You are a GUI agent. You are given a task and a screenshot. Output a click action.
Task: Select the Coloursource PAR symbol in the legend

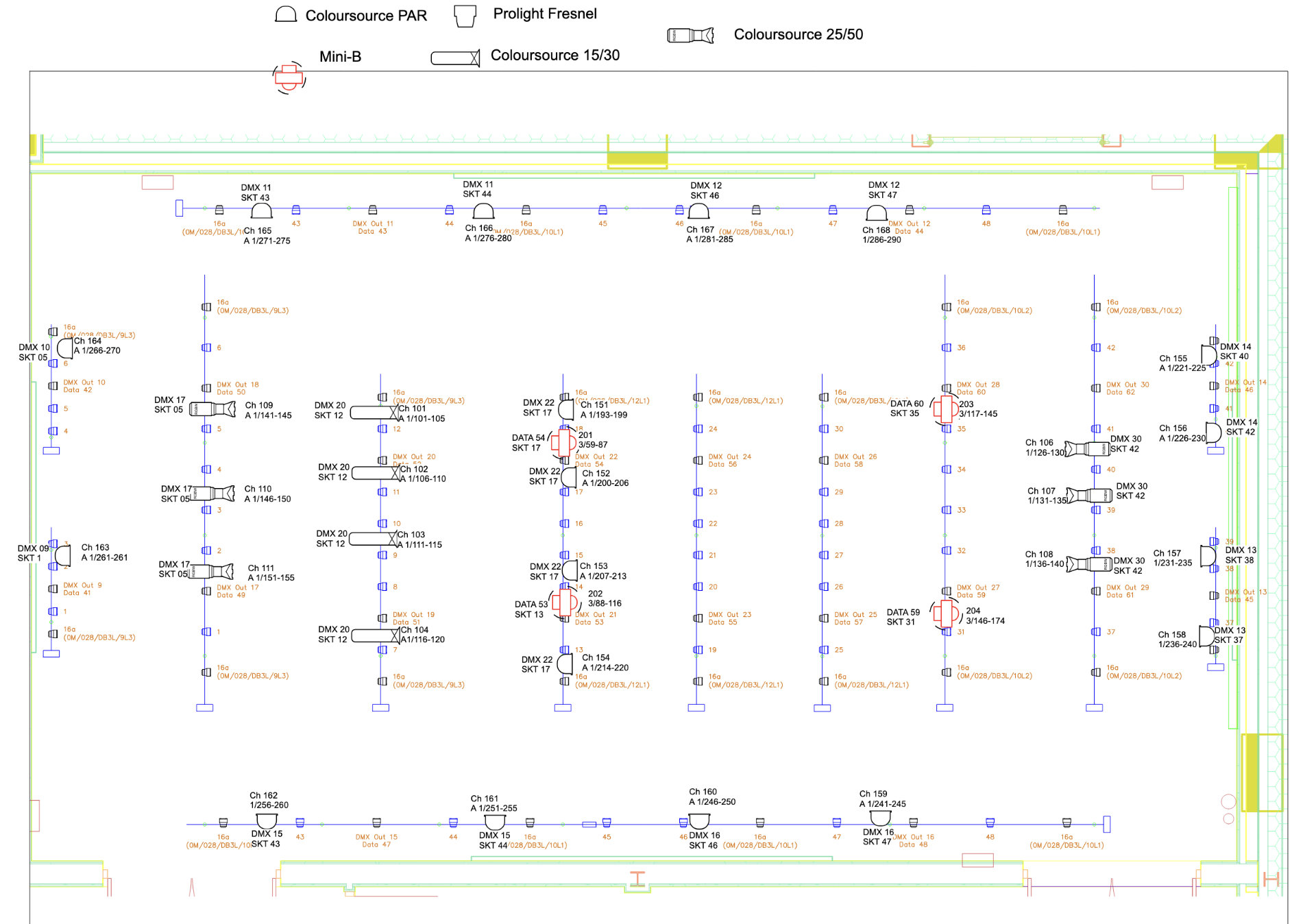tap(286, 14)
